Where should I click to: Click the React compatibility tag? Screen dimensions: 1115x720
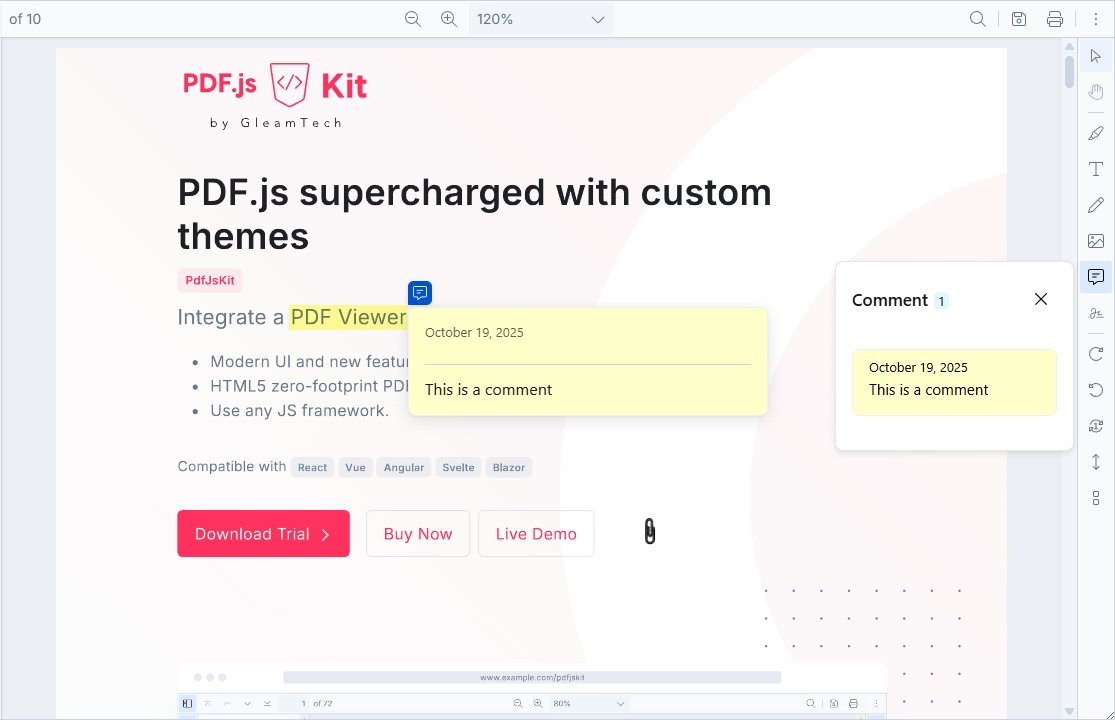point(312,467)
